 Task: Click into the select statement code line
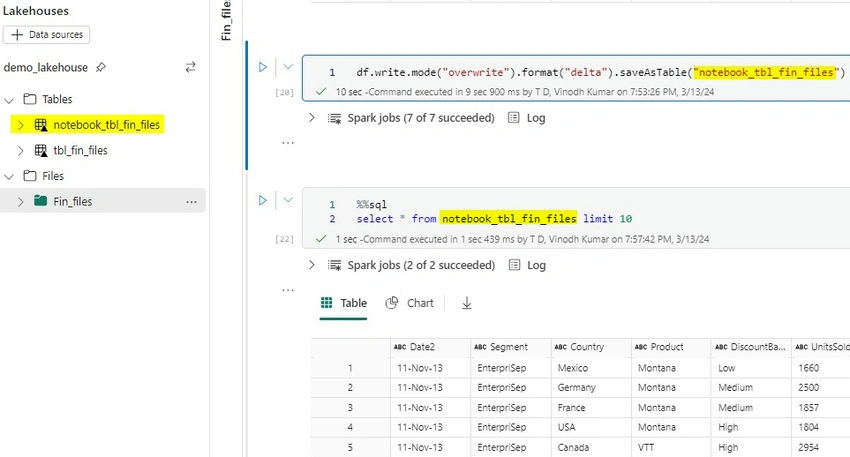(x=494, y=219)
